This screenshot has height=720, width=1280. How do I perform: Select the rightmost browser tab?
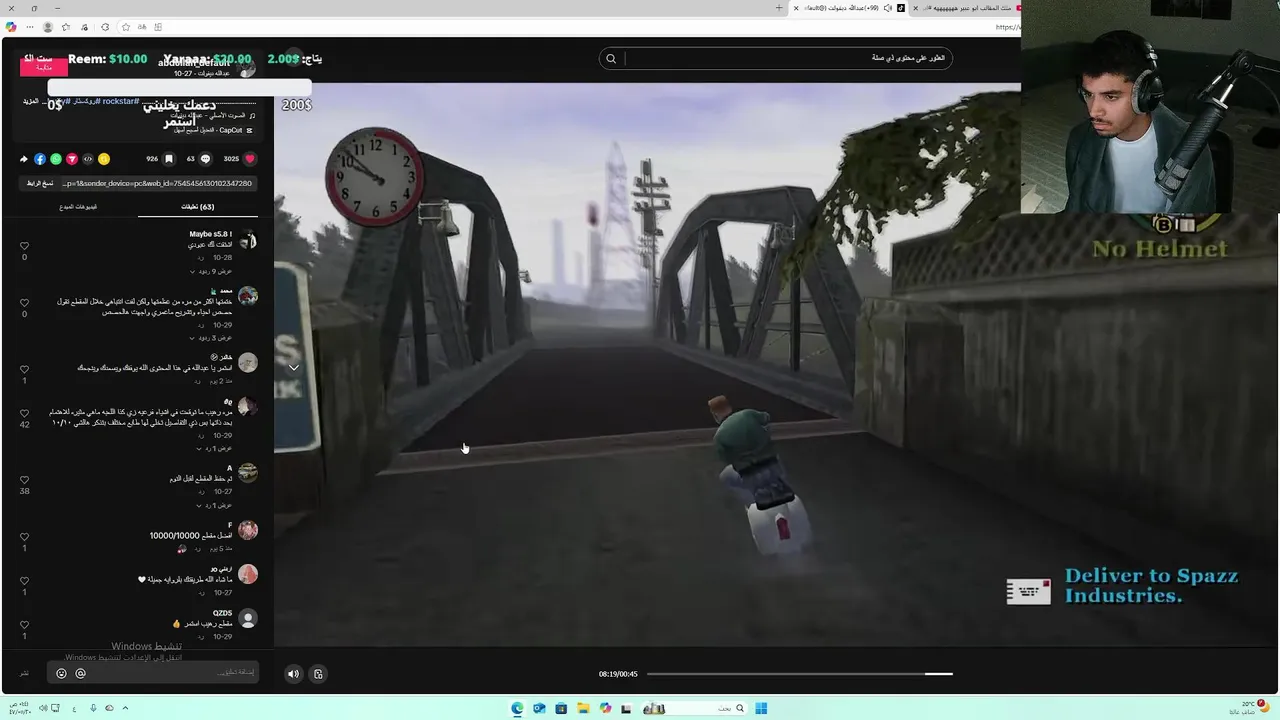[967, 8]
